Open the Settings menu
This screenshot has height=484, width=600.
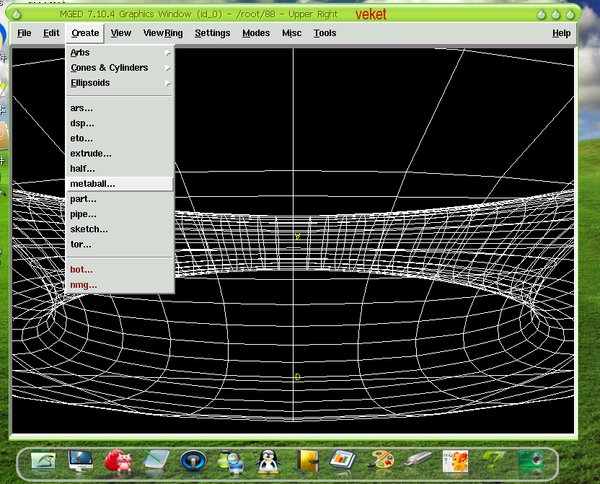(x=212, y=33)
